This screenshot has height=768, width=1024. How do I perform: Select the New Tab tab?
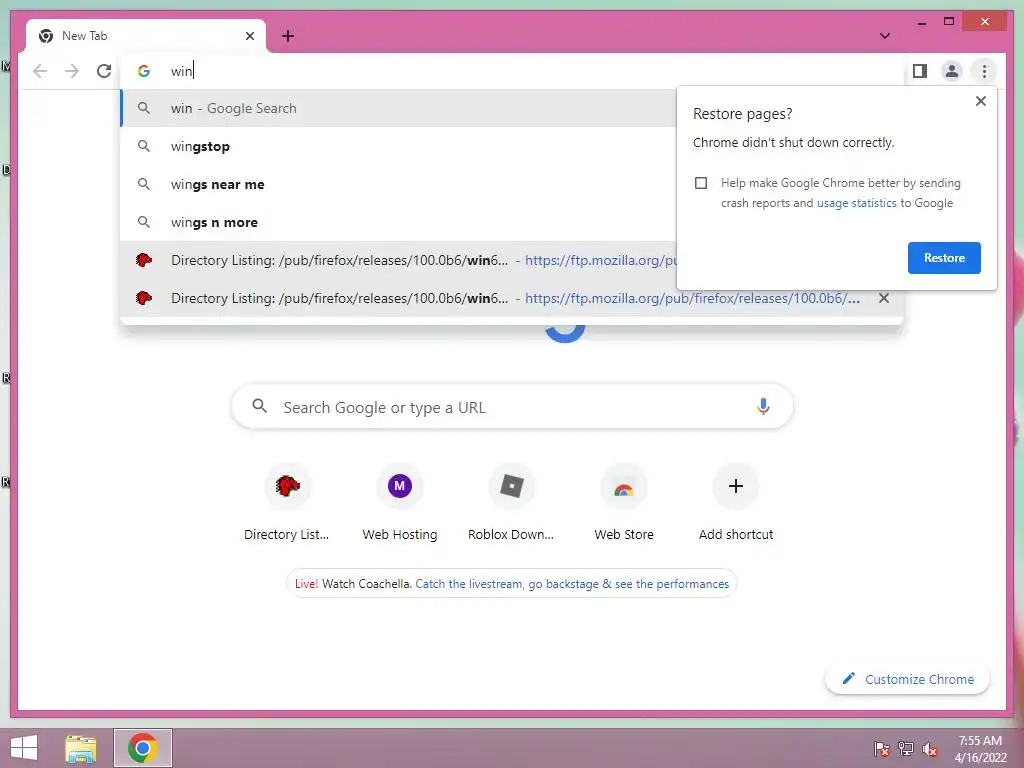pos(146,36)
